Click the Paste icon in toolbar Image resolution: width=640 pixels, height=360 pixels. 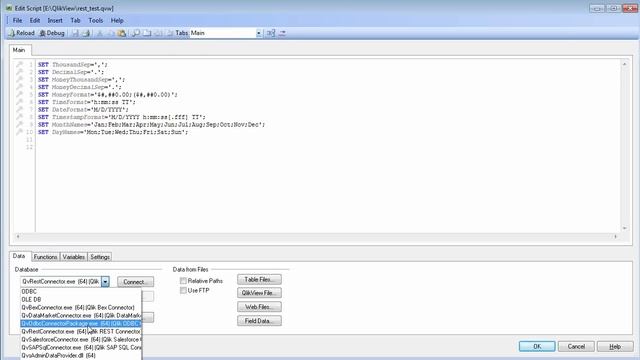[x=122, y=33]
